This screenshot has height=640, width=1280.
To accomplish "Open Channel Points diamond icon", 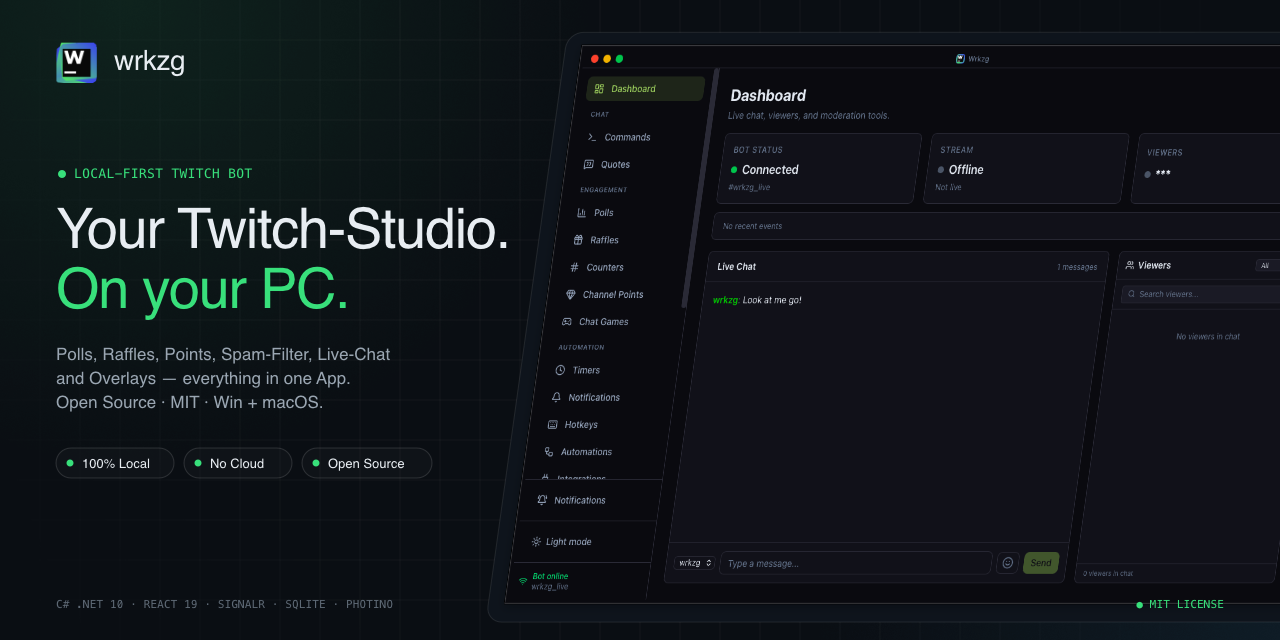I will (x=571, y=295).
